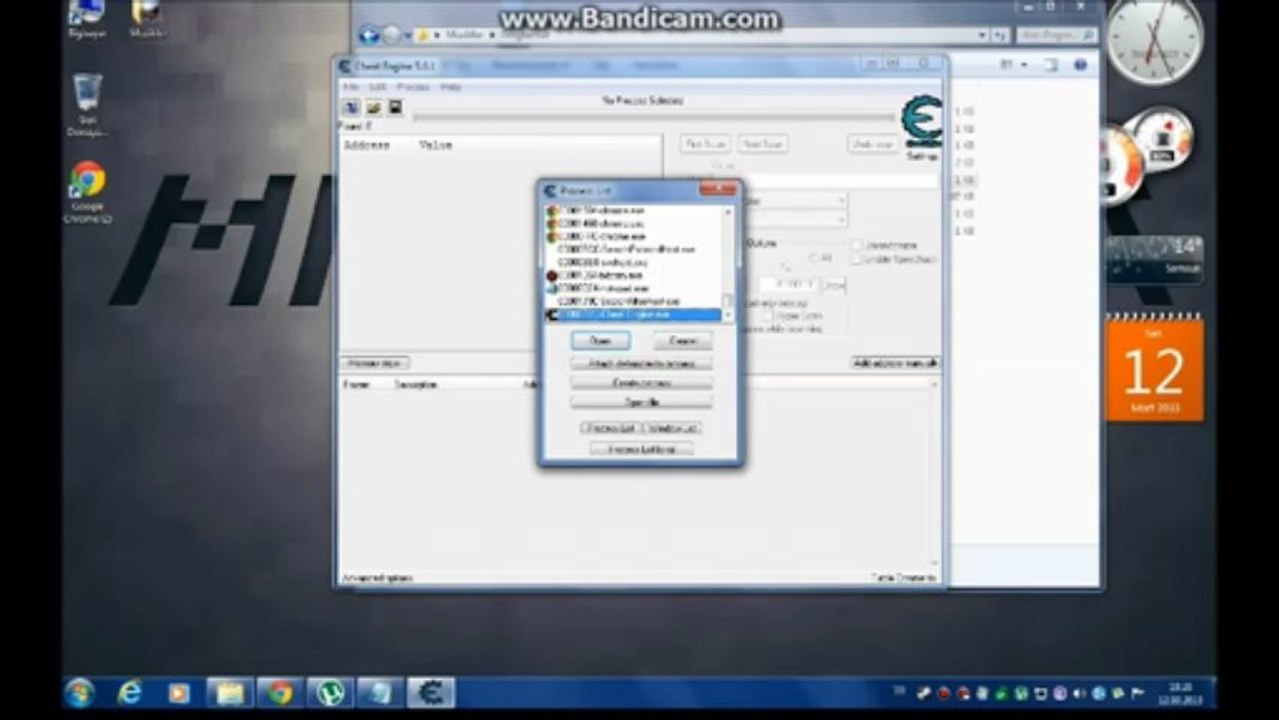Click the process list scrollbar up arrow
Screen dimensions: 1279x720
point(728,213)
